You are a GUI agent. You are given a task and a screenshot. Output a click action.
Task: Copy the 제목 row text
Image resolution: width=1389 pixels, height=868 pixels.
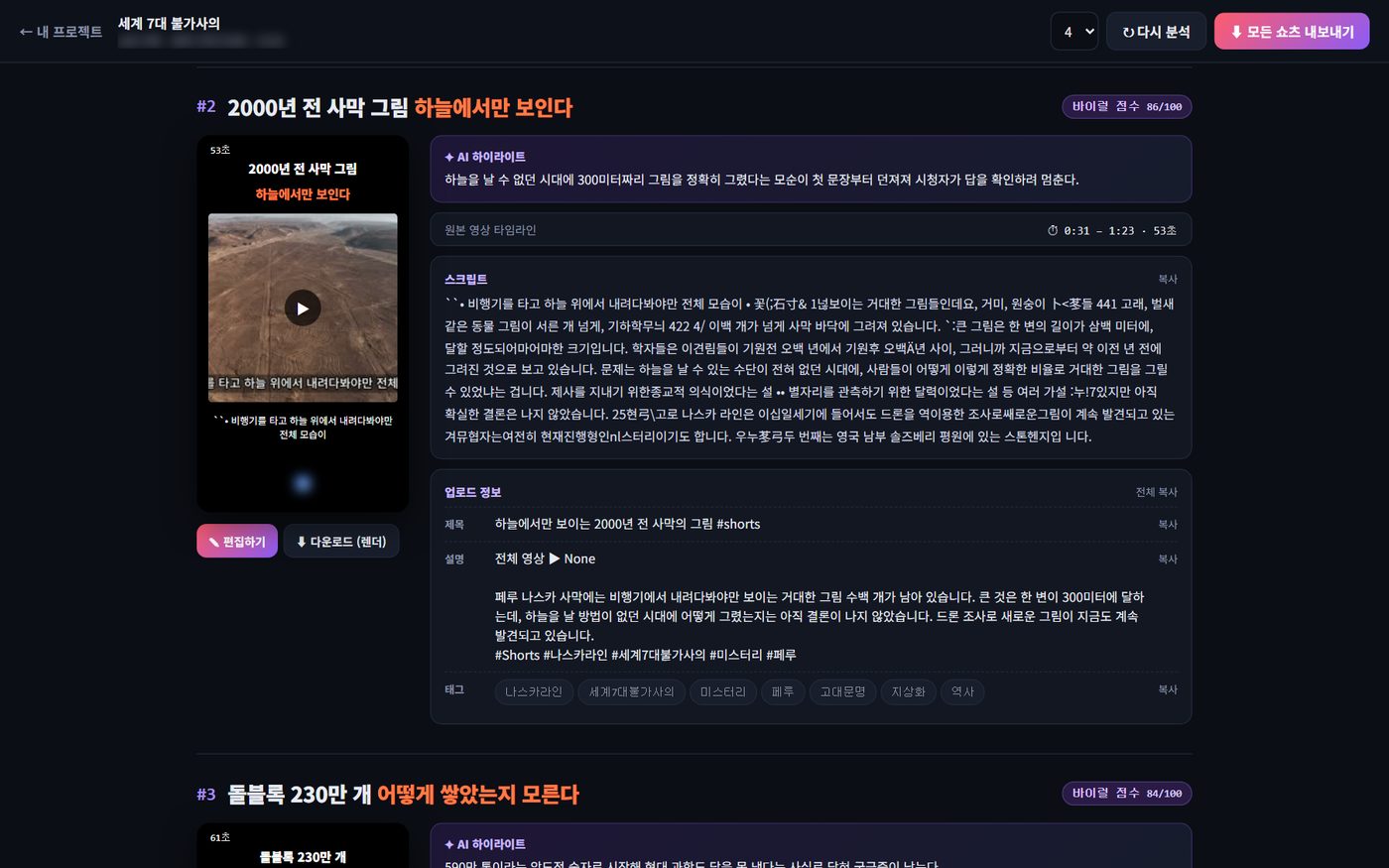[x=1168, y=525]
